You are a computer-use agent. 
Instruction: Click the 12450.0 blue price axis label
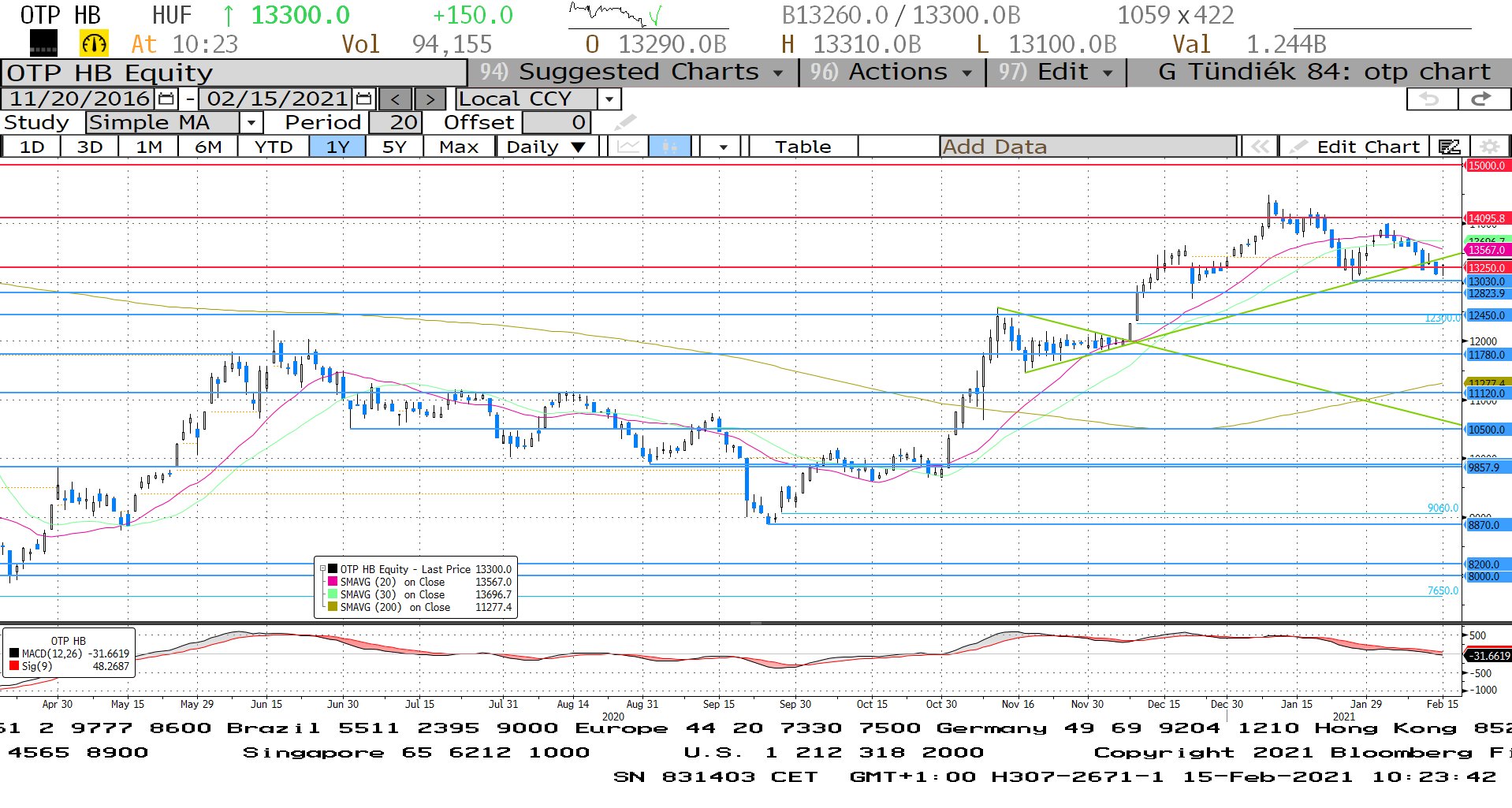(x=1487, y=315)
